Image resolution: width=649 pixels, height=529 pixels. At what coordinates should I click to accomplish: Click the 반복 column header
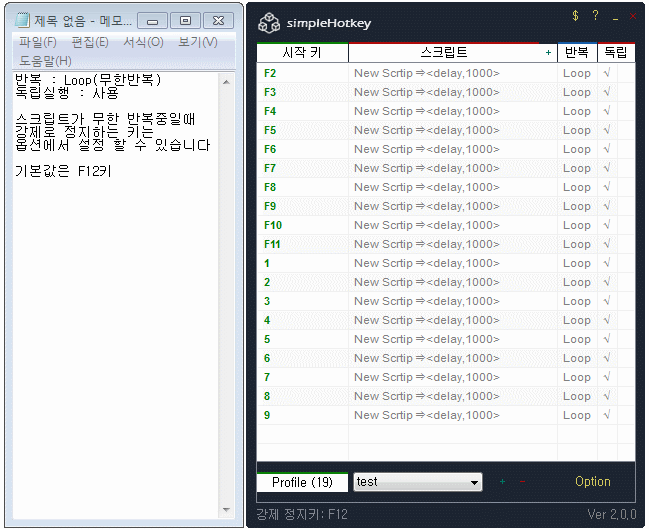(577, 53)
